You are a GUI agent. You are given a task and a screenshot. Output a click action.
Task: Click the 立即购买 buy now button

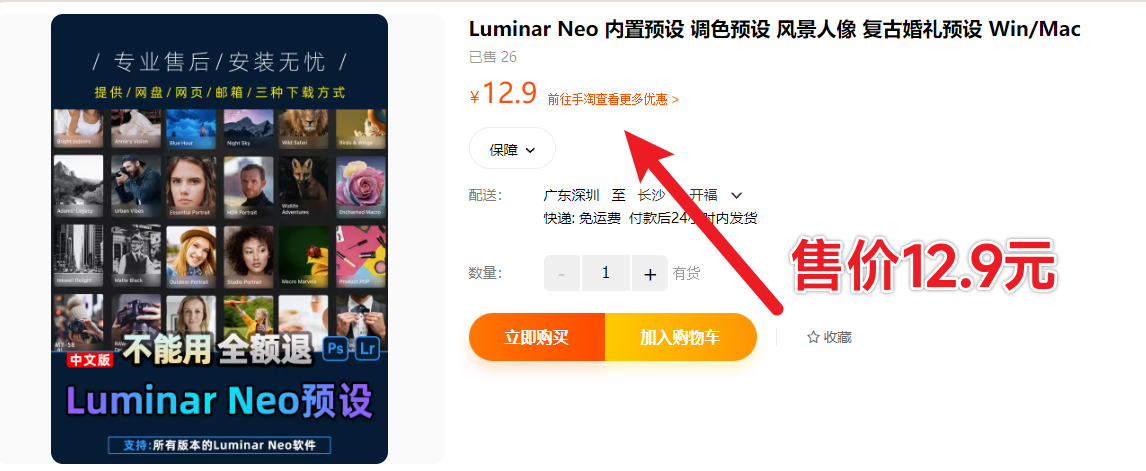pyautogui.click(x=537, y=337)
